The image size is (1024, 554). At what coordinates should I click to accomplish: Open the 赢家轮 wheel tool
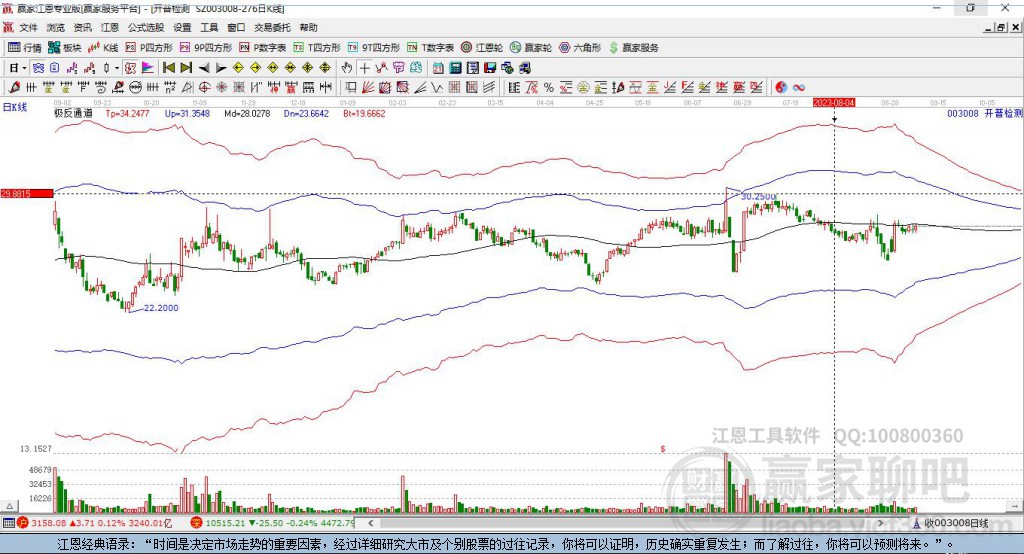531,48
